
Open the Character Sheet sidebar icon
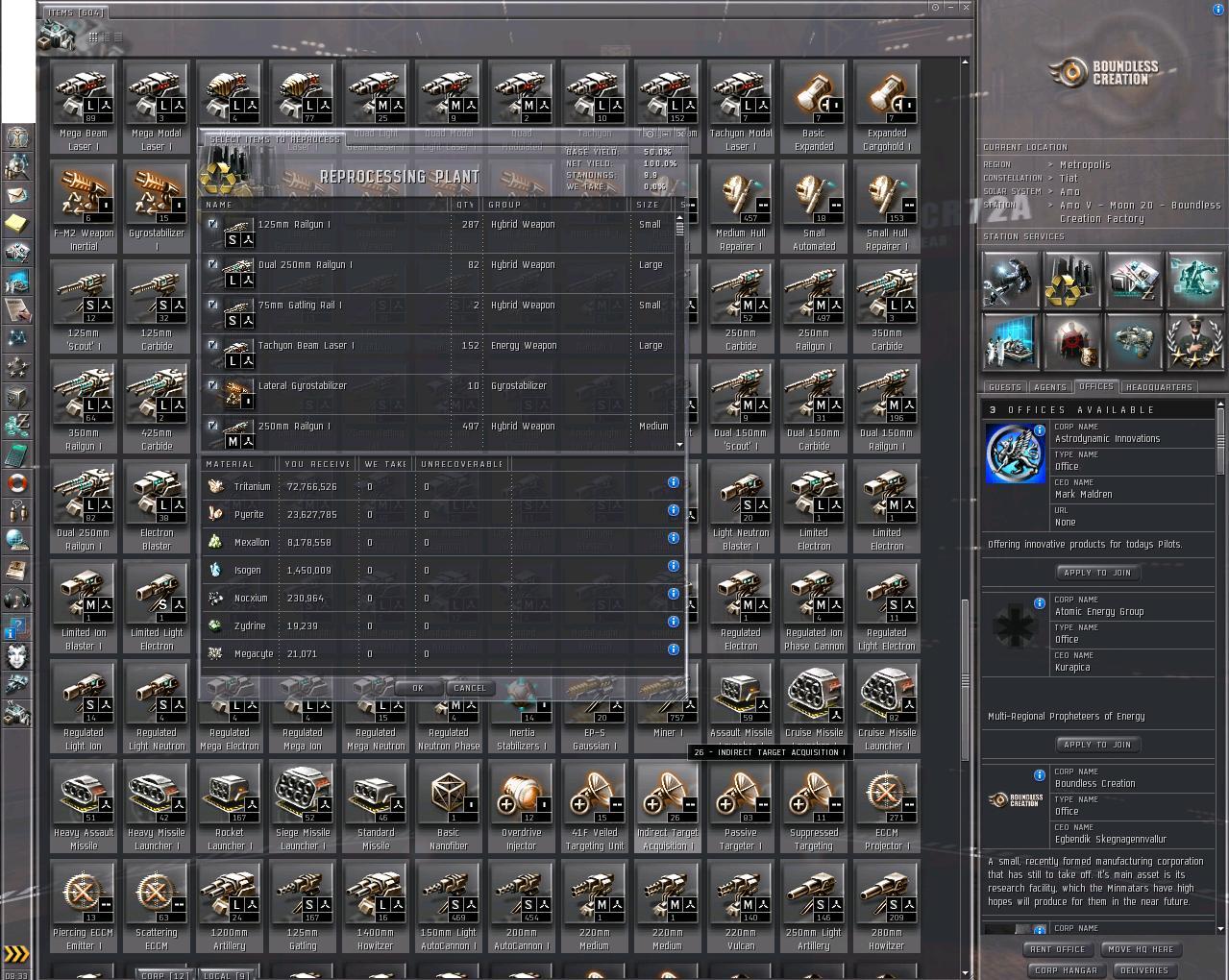click(17, 137)
